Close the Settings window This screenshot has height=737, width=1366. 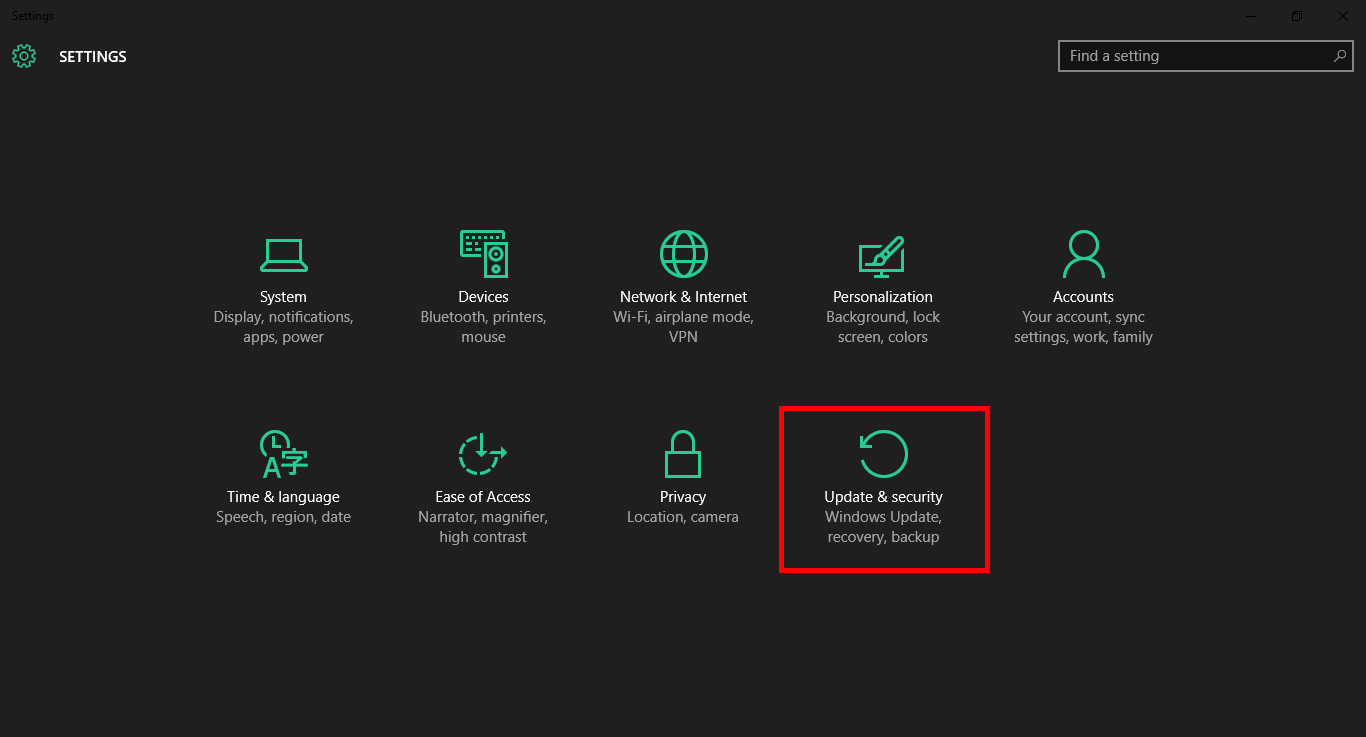click(1343, 16)
